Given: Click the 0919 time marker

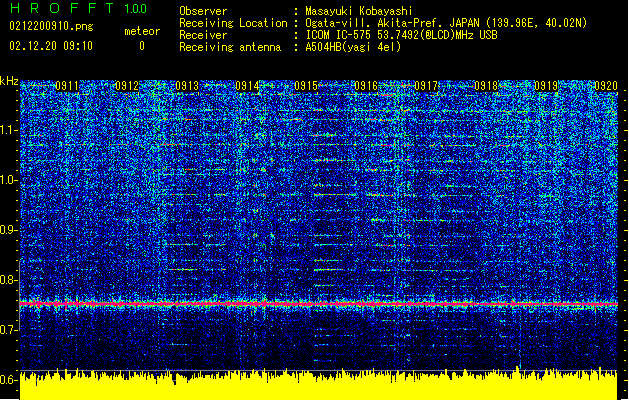Looking at the screenshot, I should pyautogui.click(x=546, y=86).
